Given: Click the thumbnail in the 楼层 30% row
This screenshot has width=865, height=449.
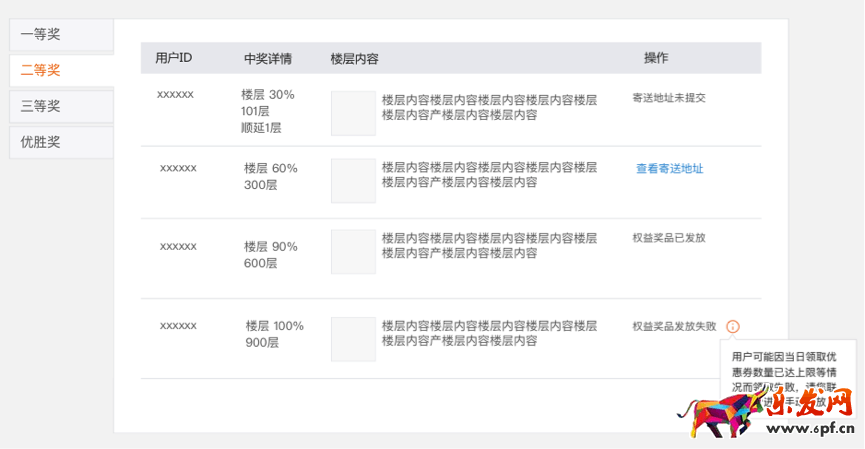Looking at the screenshot, I should pyautogui.click(x=353, y=113).
